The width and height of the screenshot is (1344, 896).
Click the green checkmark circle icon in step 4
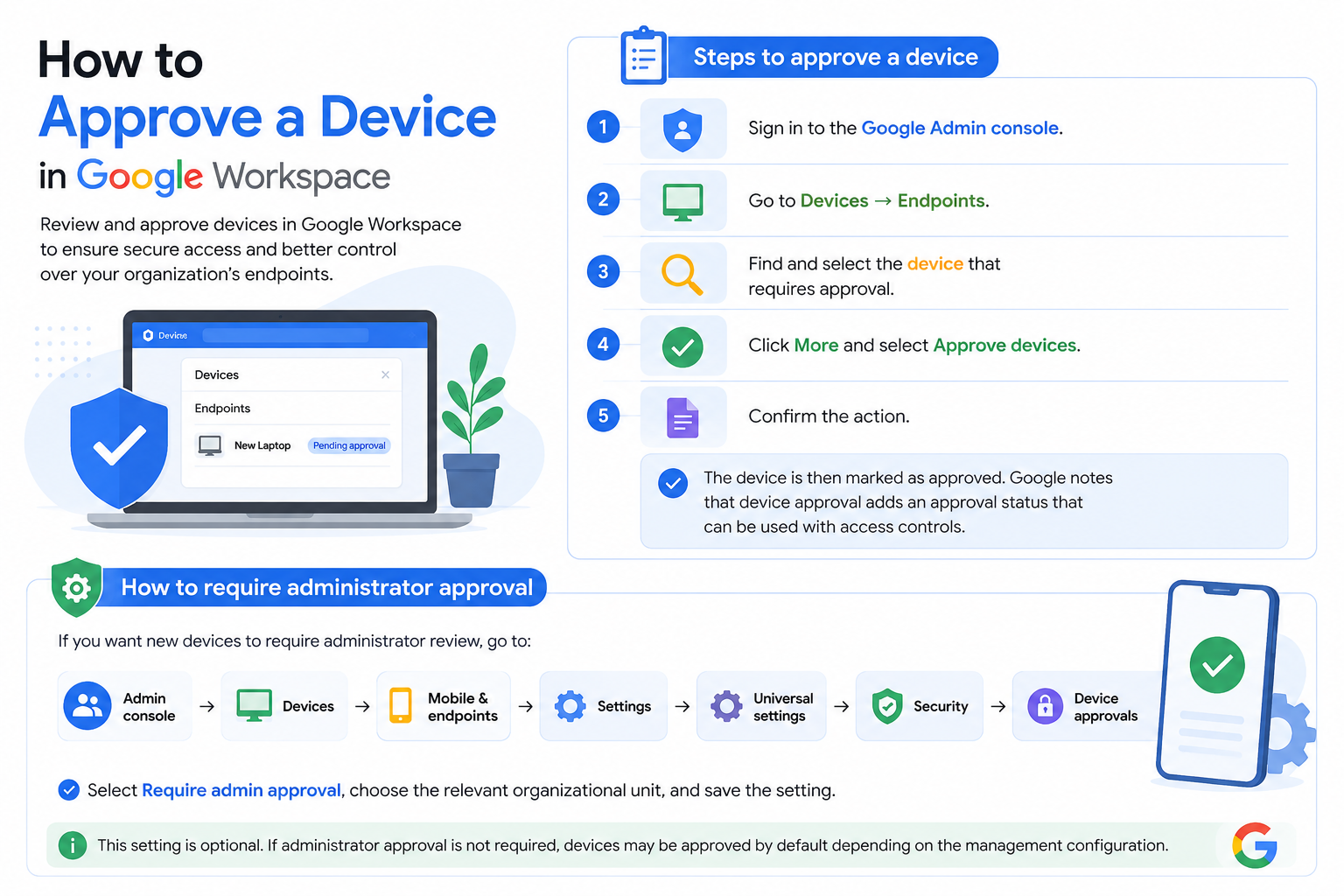682,346
